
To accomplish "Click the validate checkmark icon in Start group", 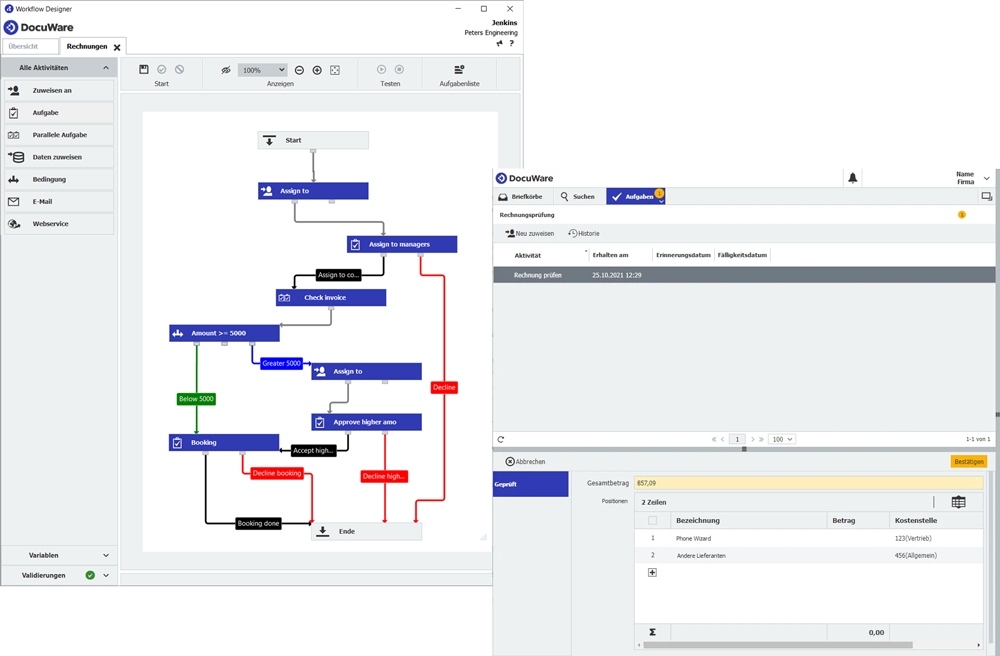I will pos(161,69).
